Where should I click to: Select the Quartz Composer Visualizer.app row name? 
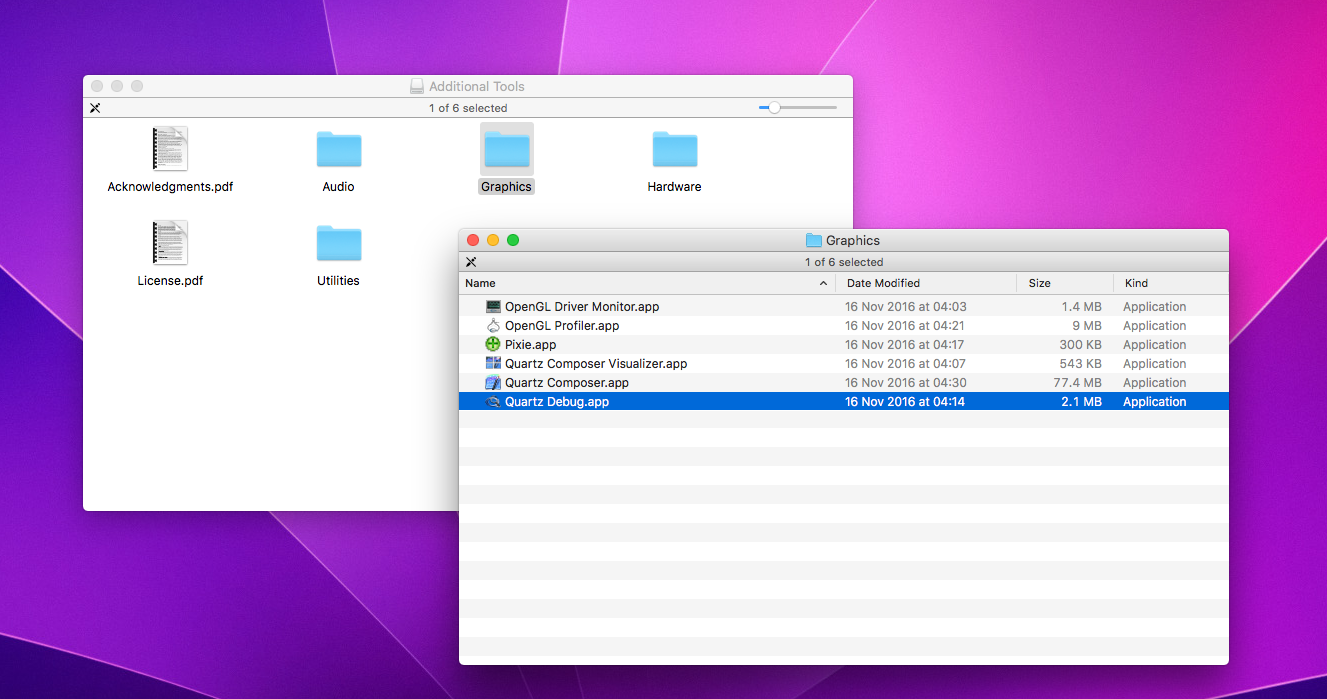(x=596, y=364)
